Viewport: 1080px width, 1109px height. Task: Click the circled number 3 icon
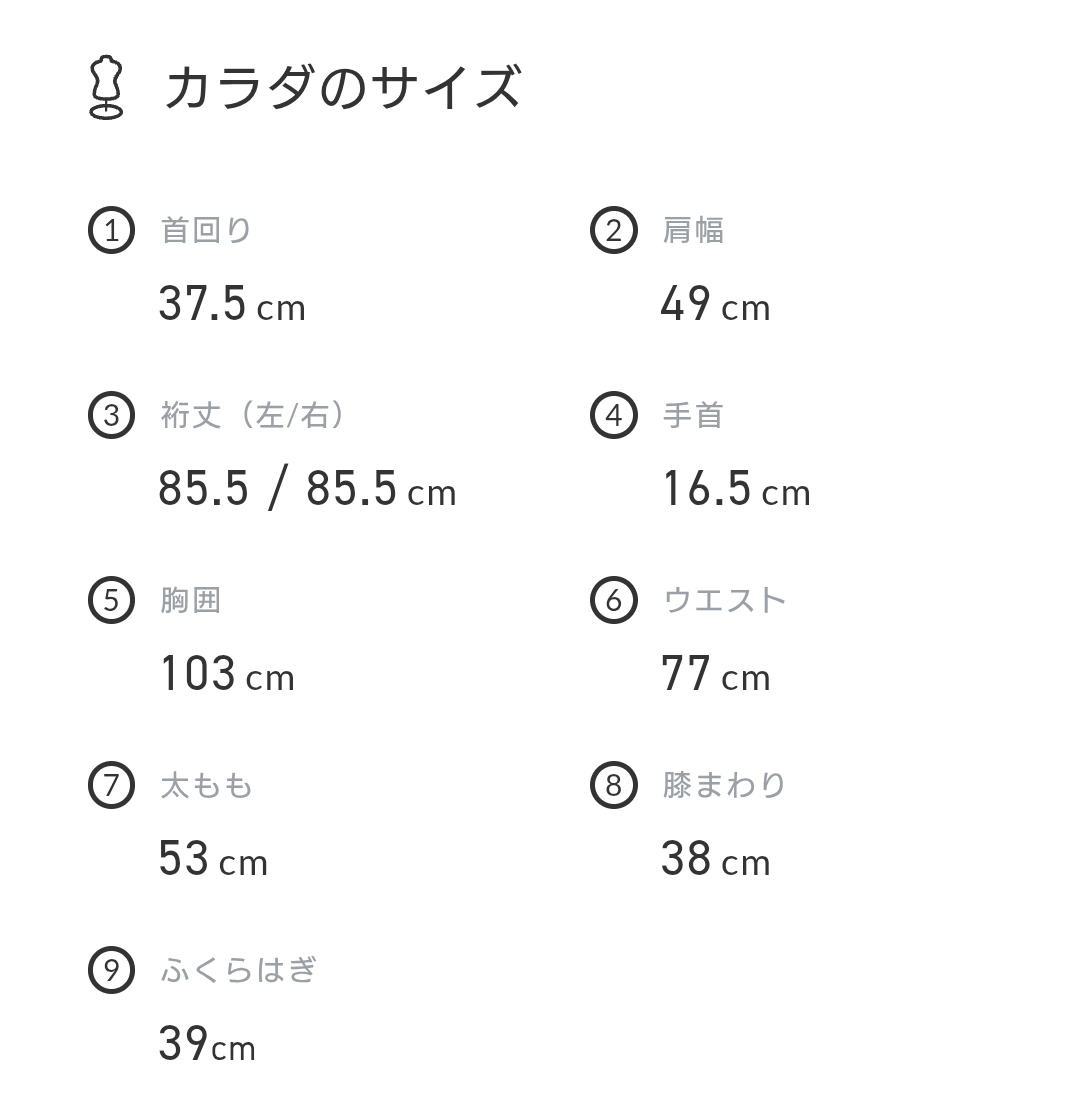111,415
